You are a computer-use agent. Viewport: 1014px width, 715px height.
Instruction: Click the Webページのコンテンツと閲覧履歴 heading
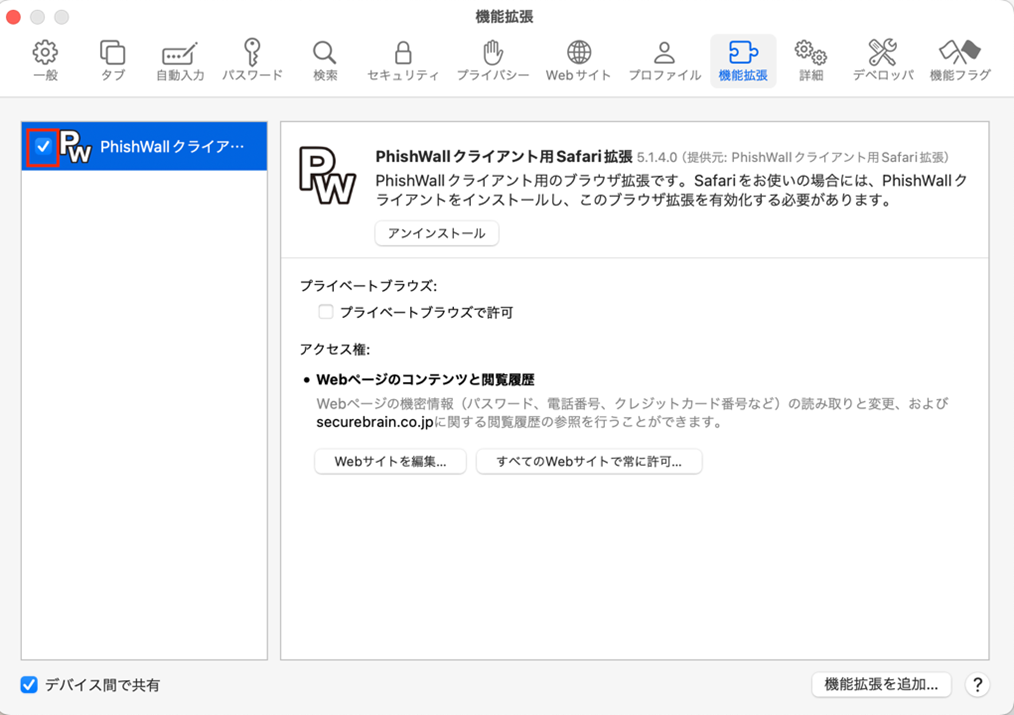point(425,379)
